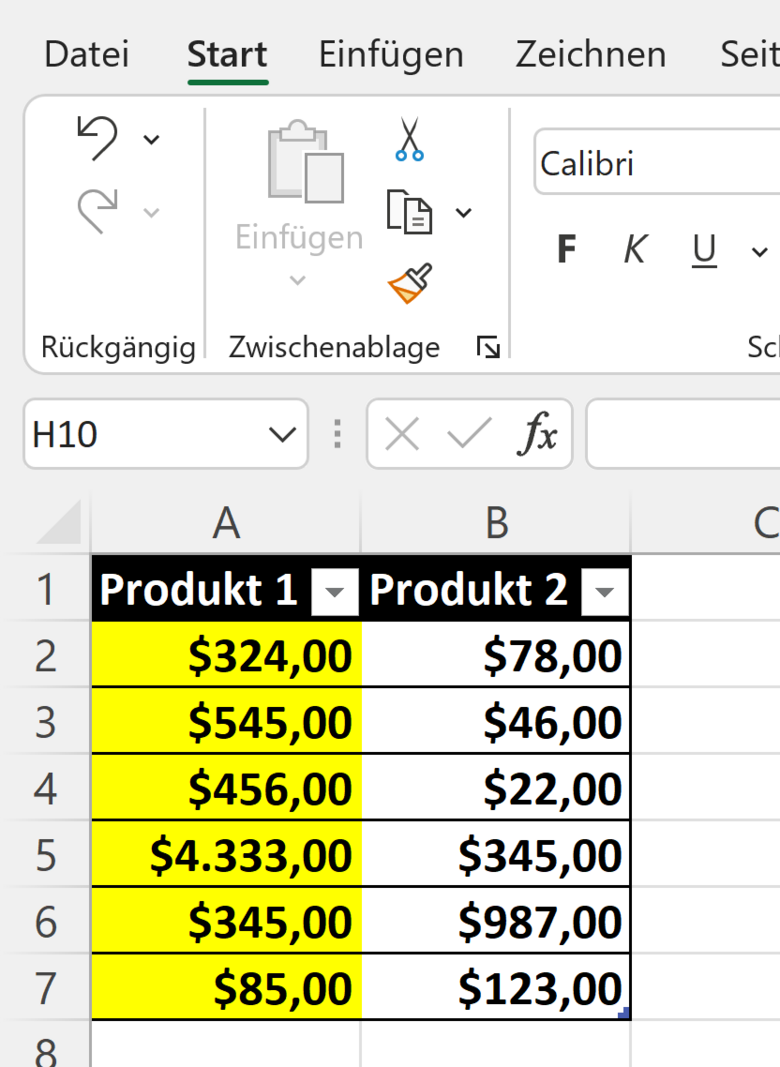This screenshot has height=1067, width=780.
Task: Select column B header
Action: (496, 523)
